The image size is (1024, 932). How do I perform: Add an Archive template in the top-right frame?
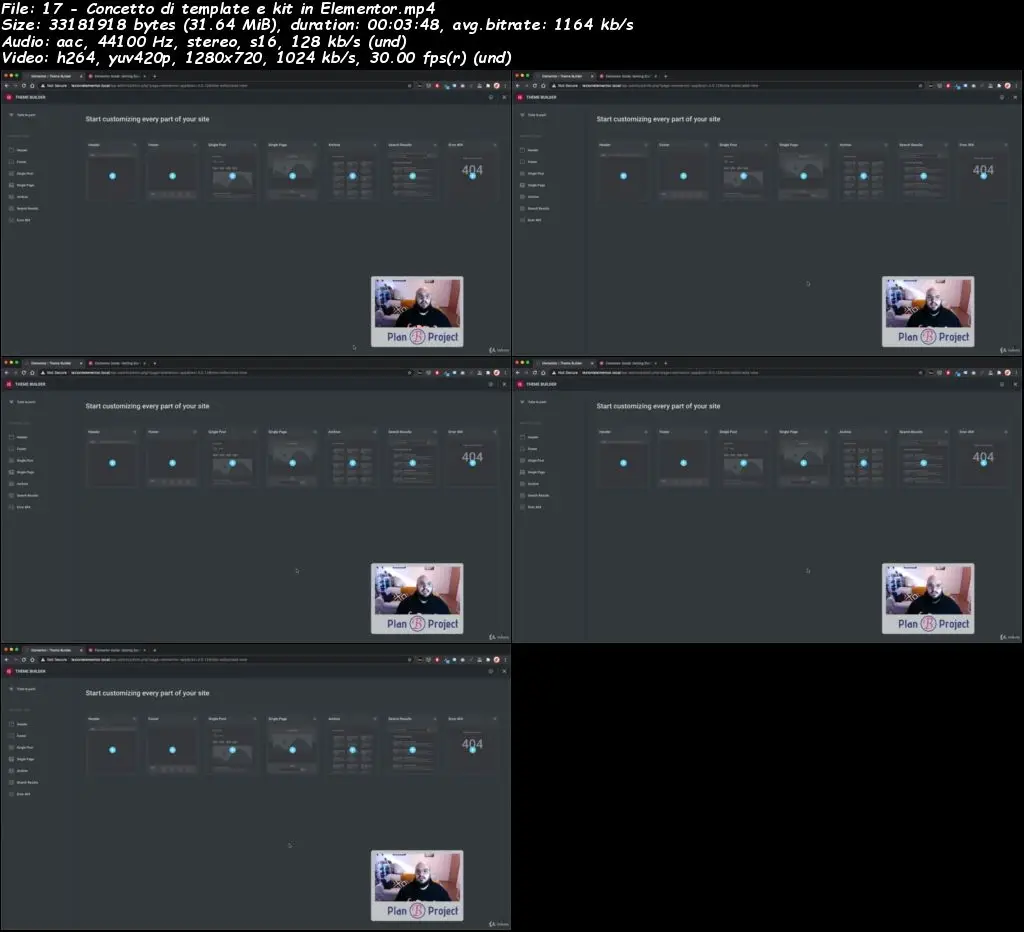point(863,176)
